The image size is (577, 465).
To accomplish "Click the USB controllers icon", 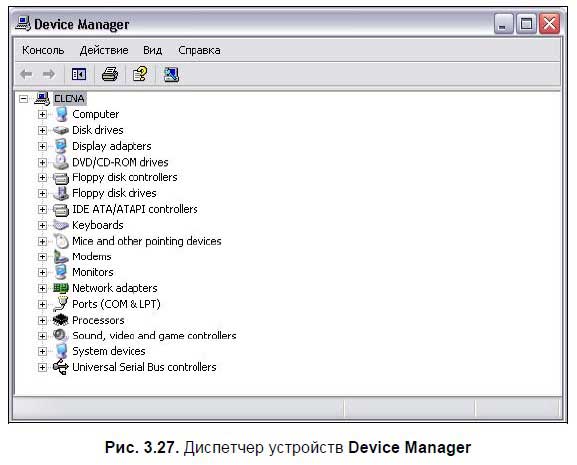I will (61, 367).
